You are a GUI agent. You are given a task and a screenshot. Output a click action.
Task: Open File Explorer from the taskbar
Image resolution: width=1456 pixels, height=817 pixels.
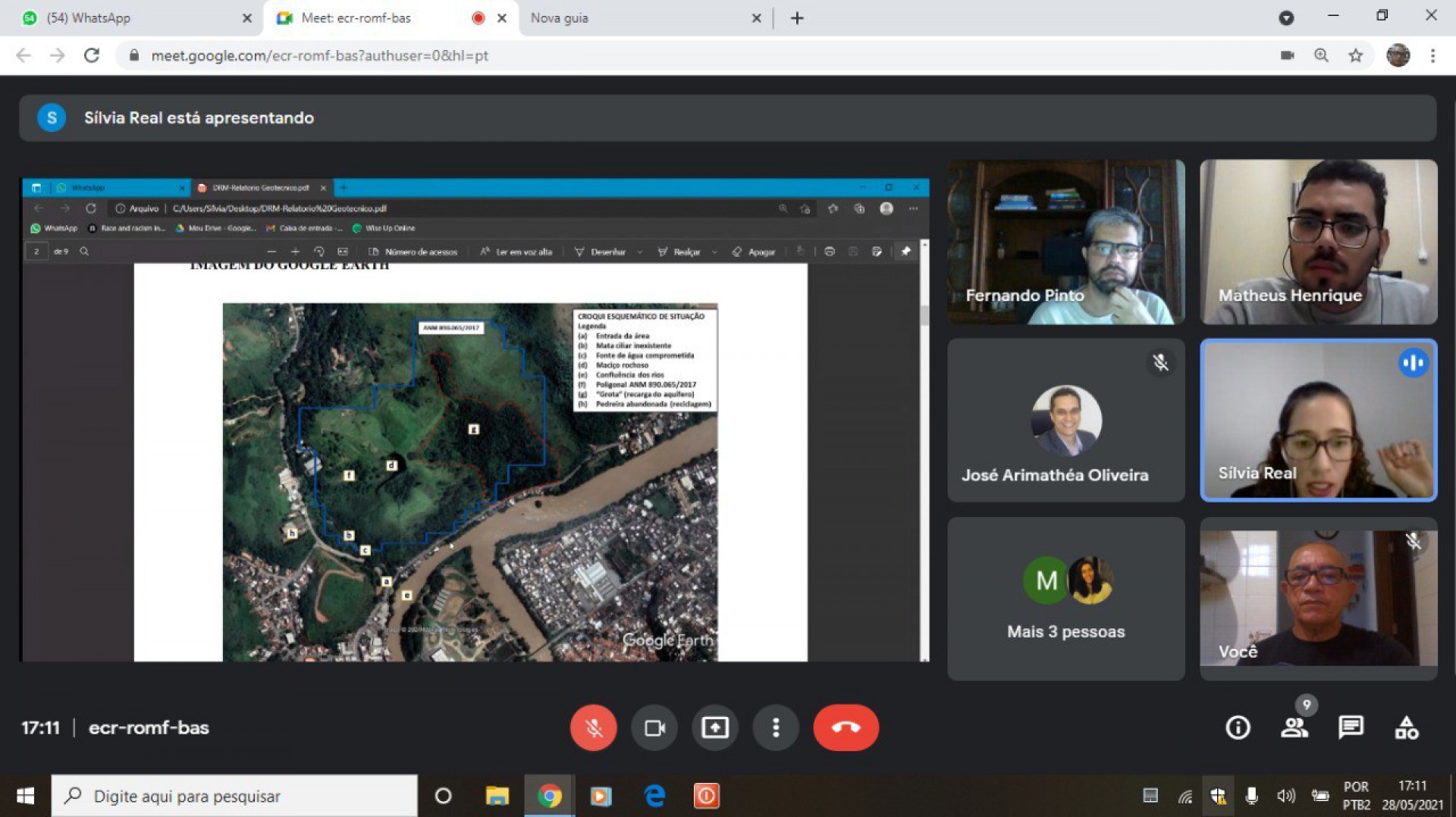click(x=497, y=796)
